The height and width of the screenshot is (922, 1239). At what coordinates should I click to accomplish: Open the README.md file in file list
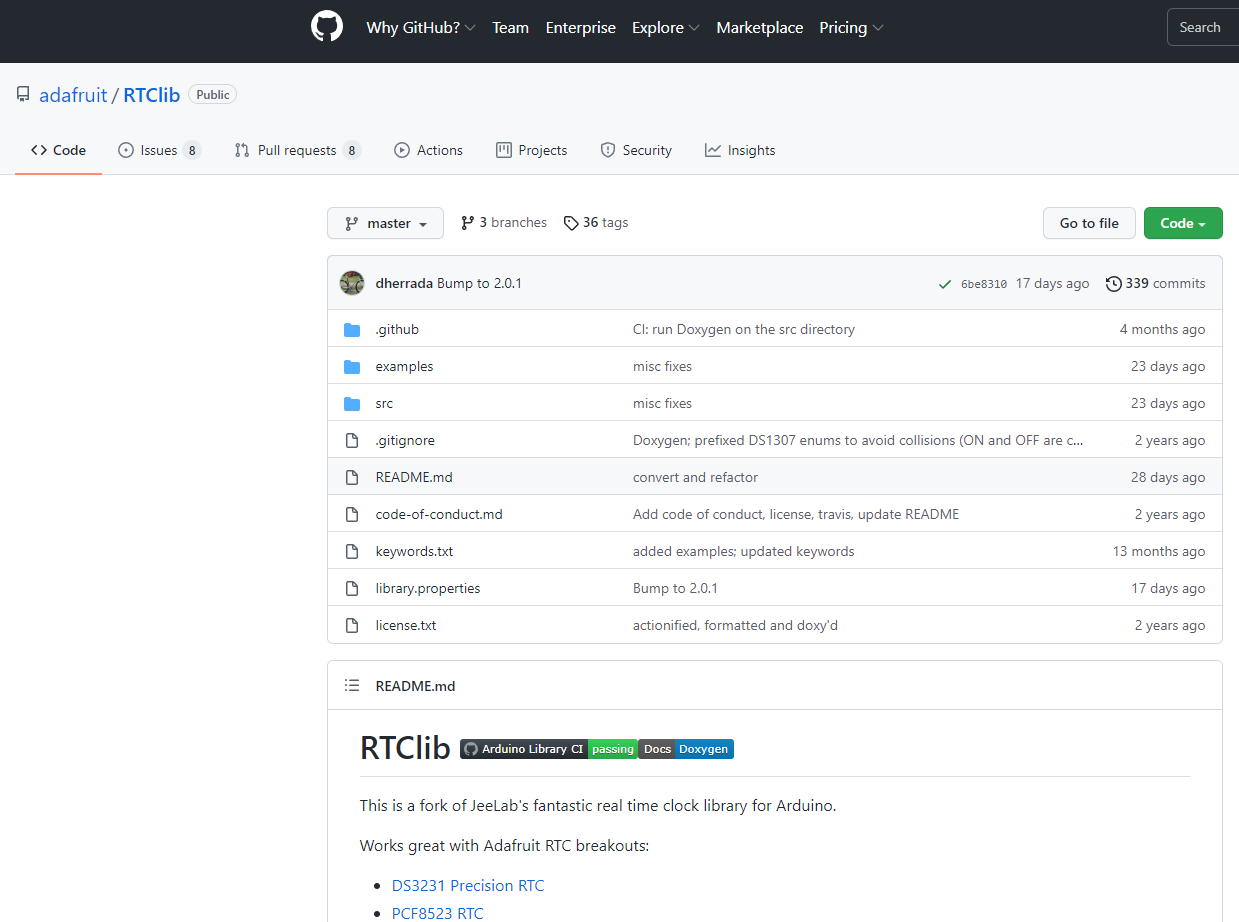tap(414, 478)
